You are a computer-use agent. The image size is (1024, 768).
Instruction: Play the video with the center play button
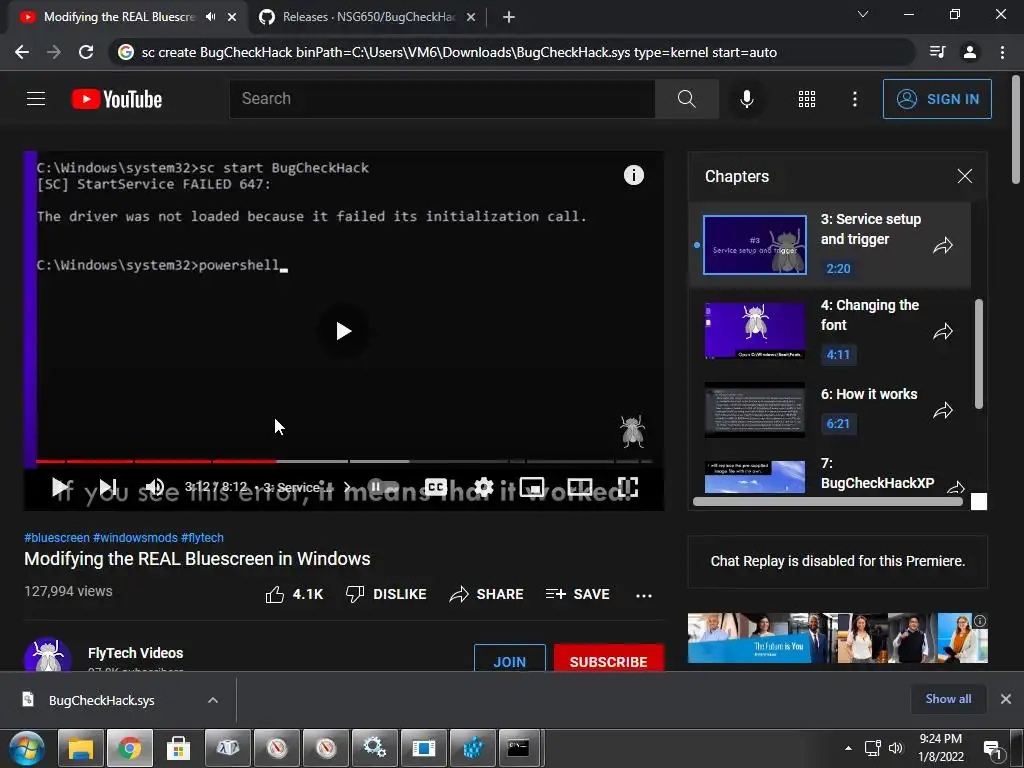click(x=344, y=331)
